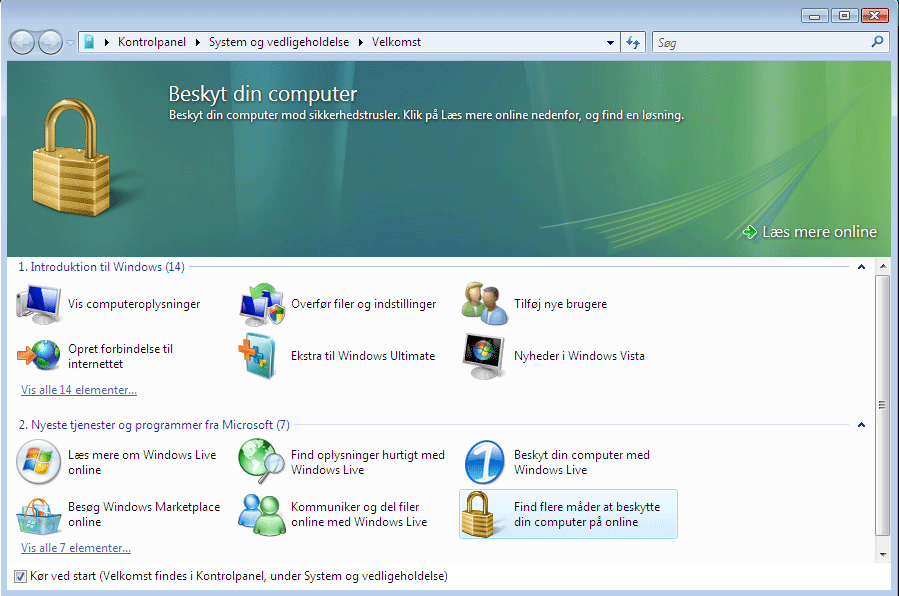Select System og vedligeholdelse breadcrumb

(x=279, y=43)
